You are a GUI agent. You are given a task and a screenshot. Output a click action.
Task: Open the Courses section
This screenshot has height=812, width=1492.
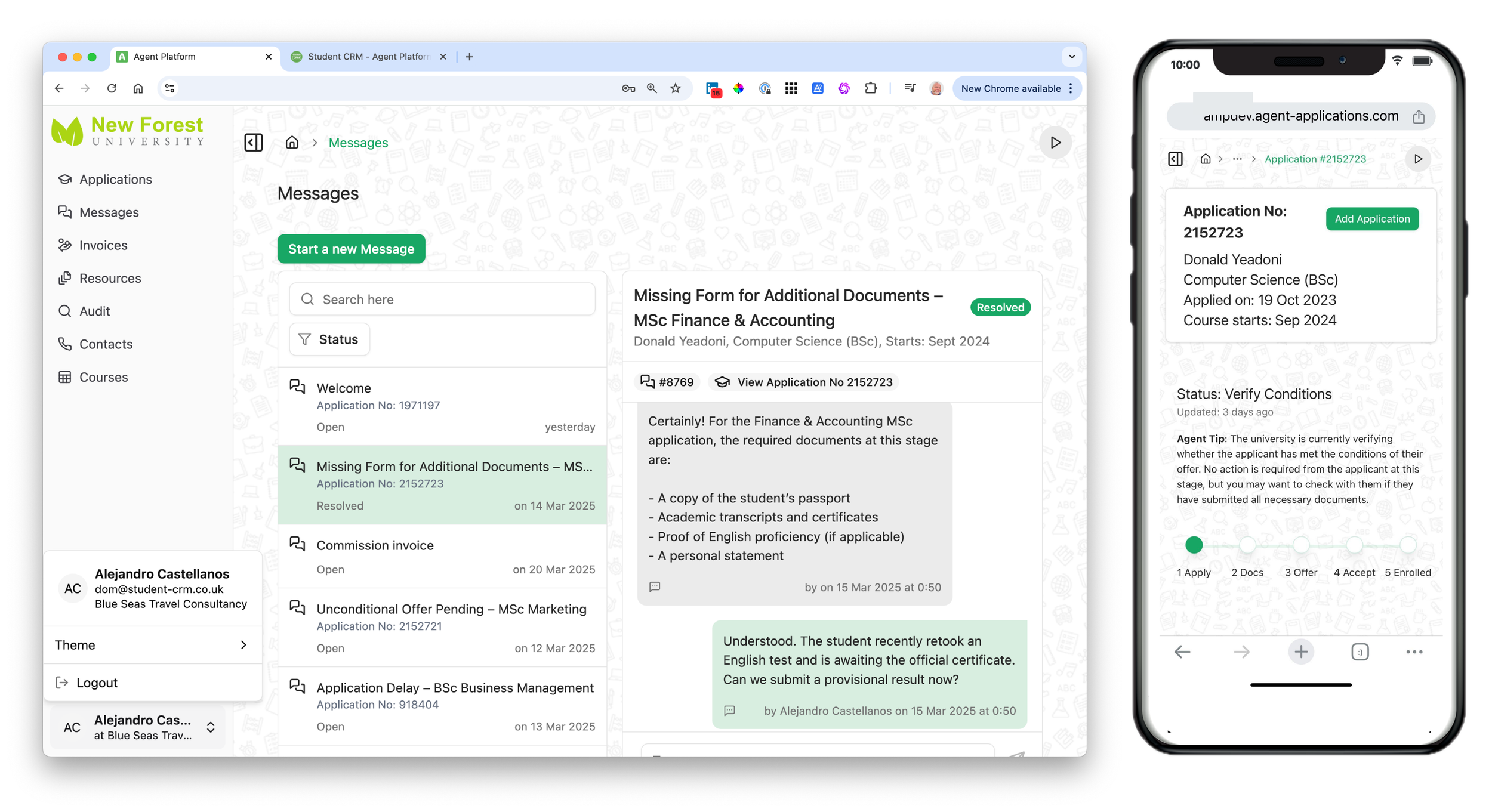point(104,377)
